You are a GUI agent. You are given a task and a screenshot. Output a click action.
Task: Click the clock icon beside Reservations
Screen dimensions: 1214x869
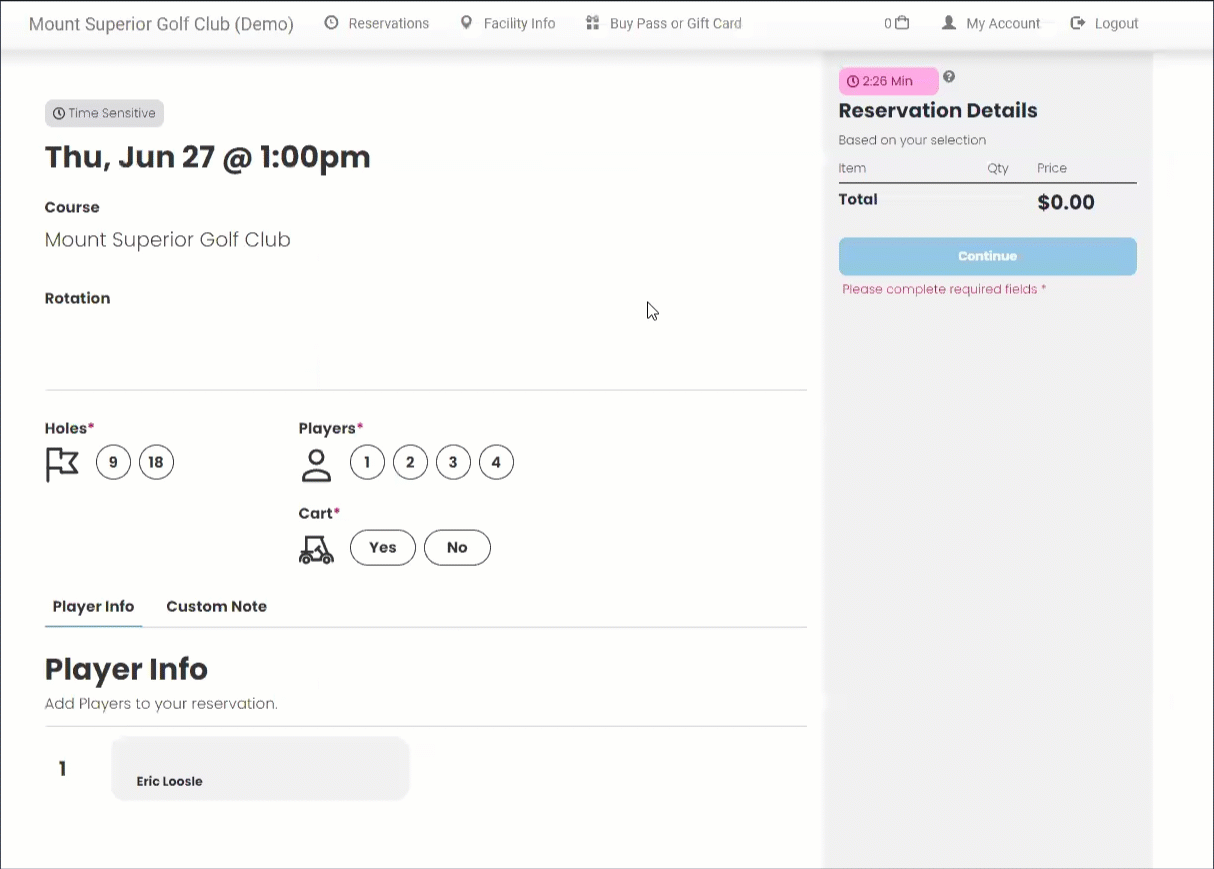332,22
